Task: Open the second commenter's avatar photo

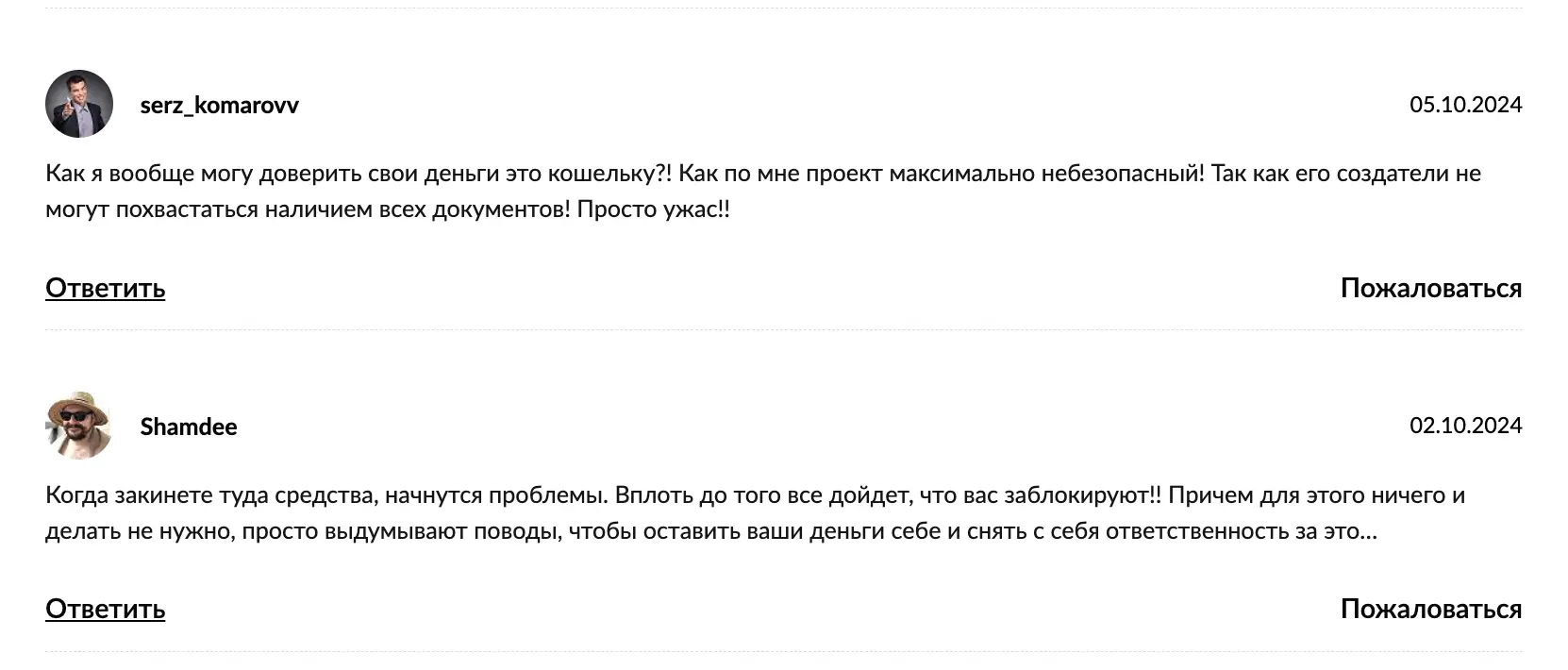Action: 79,427
